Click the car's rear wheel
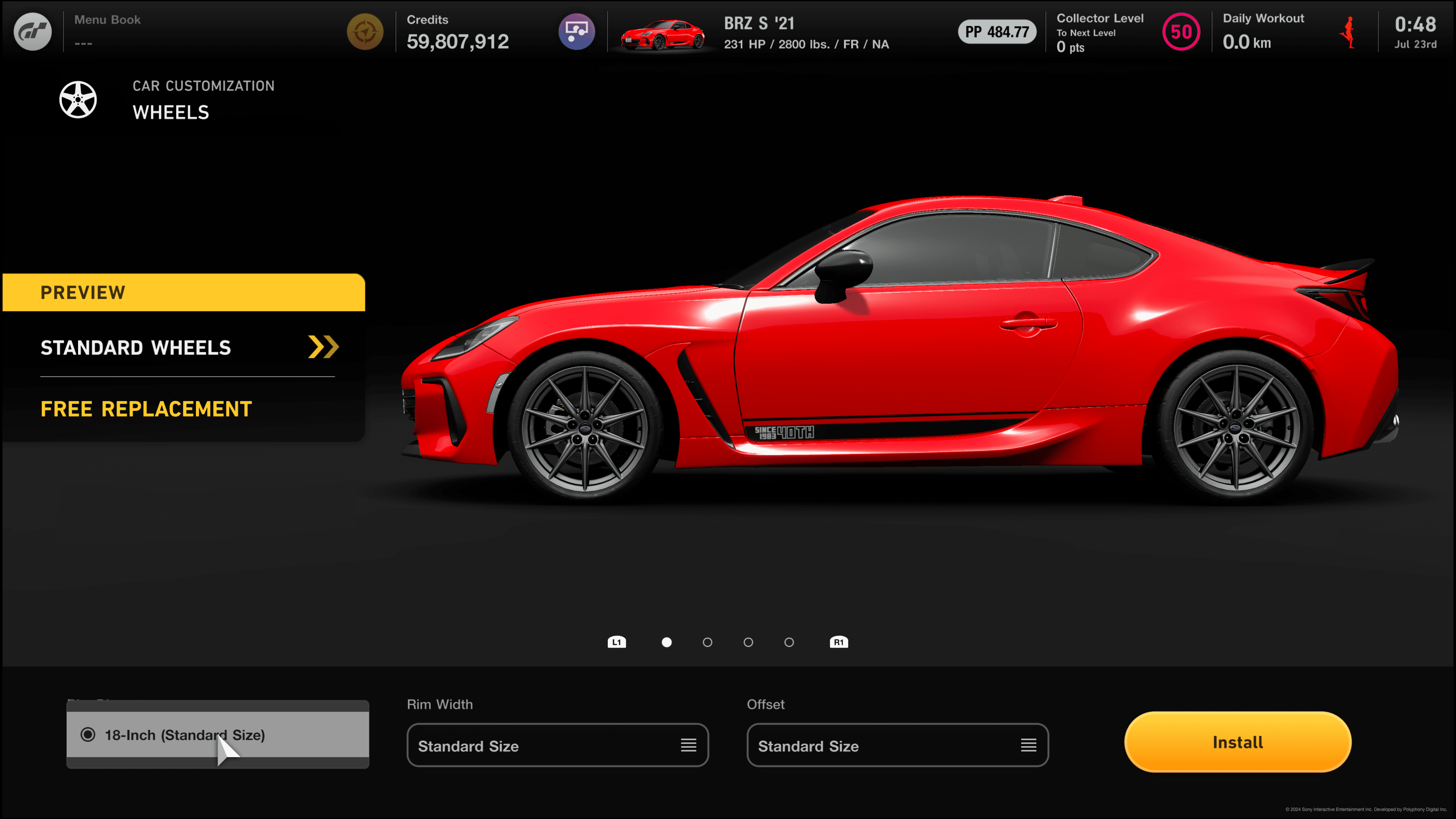Viewport: 1456px width, 819px height. point(1236,427)
